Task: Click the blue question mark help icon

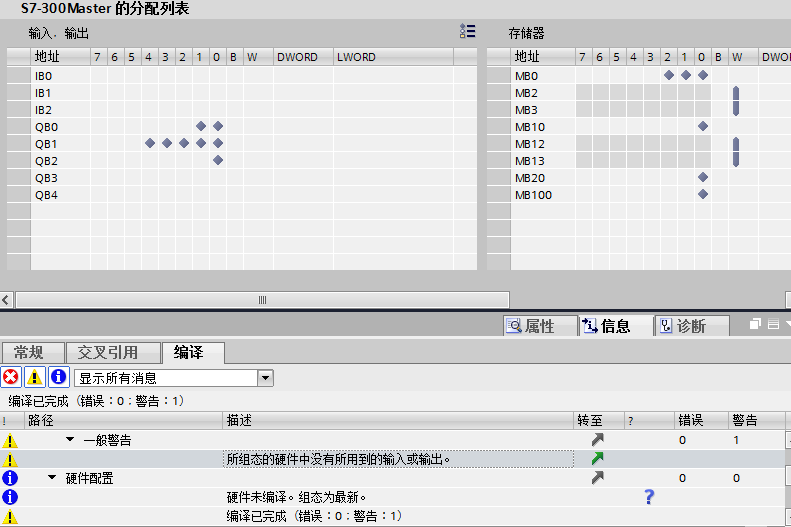Action: click(649, 497)
